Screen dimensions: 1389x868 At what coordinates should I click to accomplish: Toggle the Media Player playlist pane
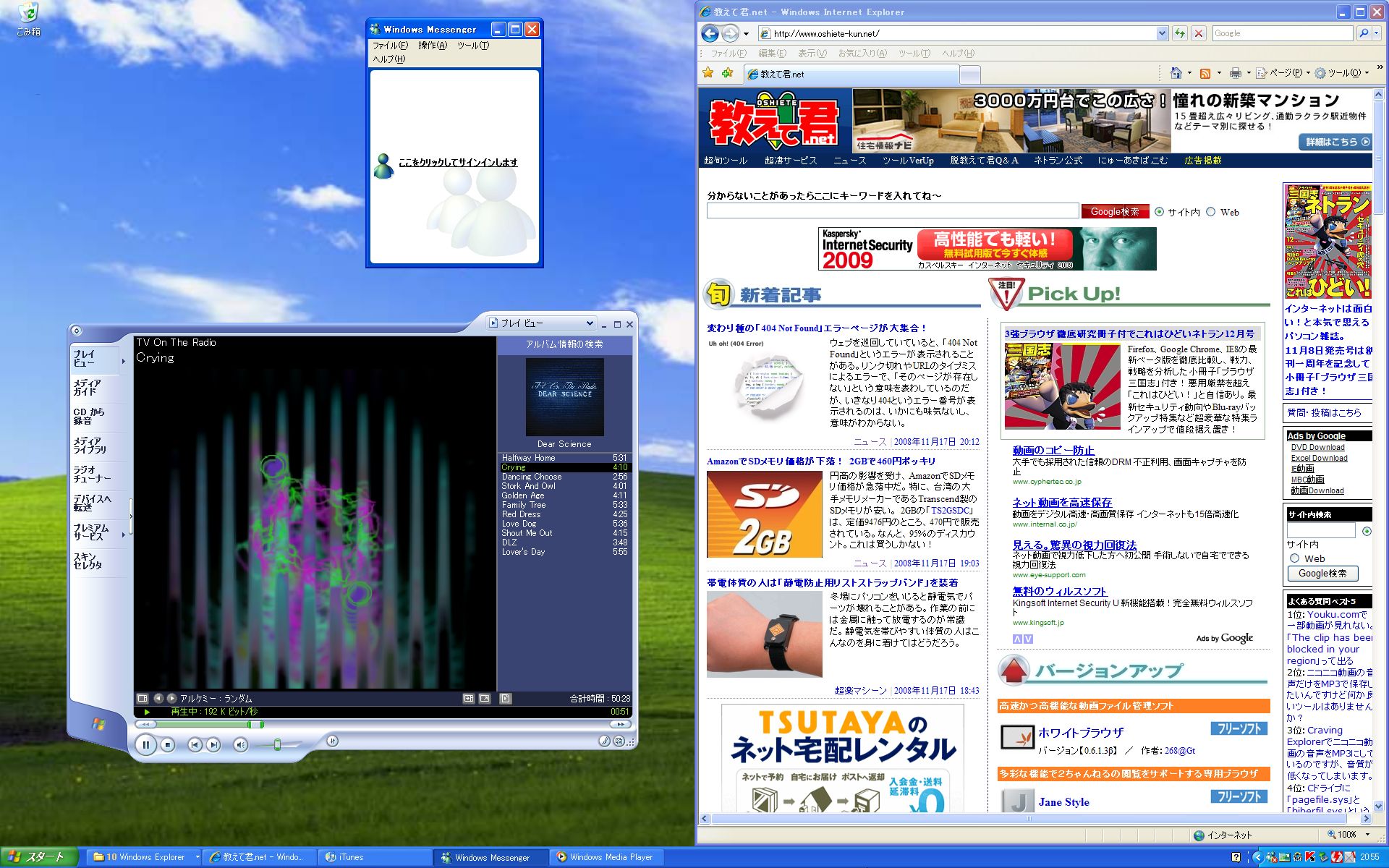[x=506, y=698]
